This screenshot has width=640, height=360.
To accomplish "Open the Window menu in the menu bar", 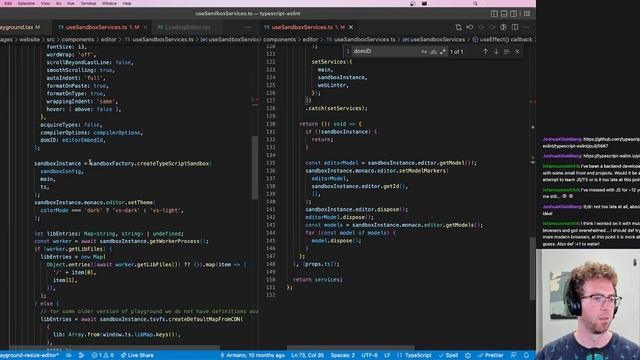I will click(x=109, y=3).
